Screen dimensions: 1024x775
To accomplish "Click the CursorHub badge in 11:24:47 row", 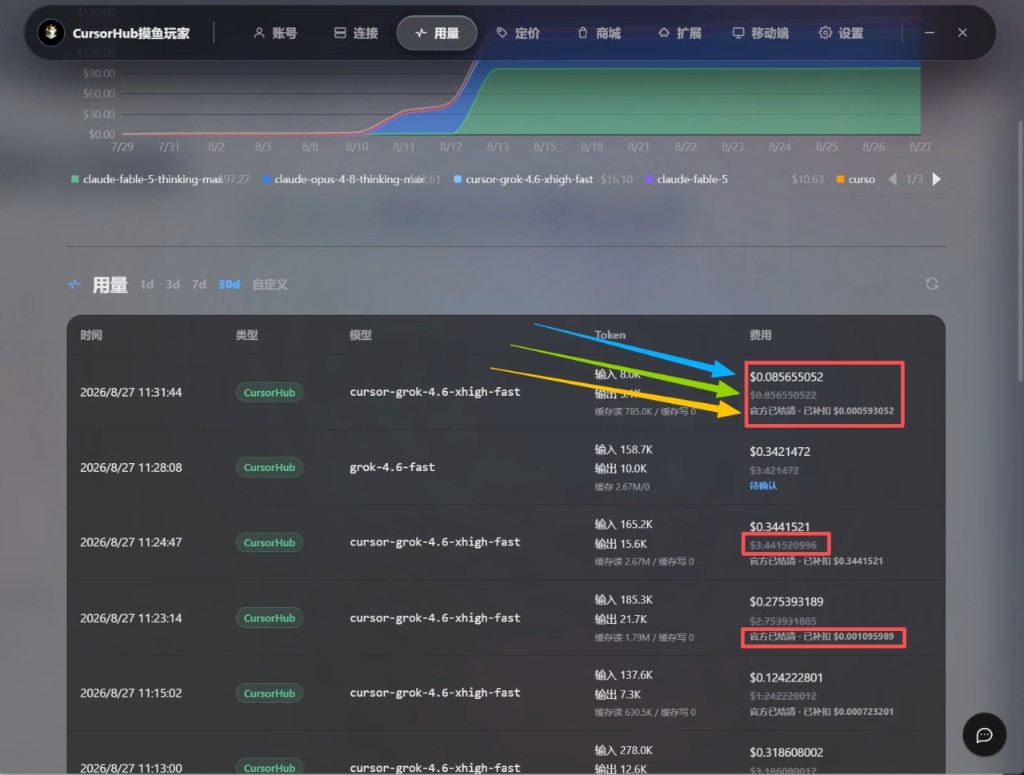I will coord(269,543).
